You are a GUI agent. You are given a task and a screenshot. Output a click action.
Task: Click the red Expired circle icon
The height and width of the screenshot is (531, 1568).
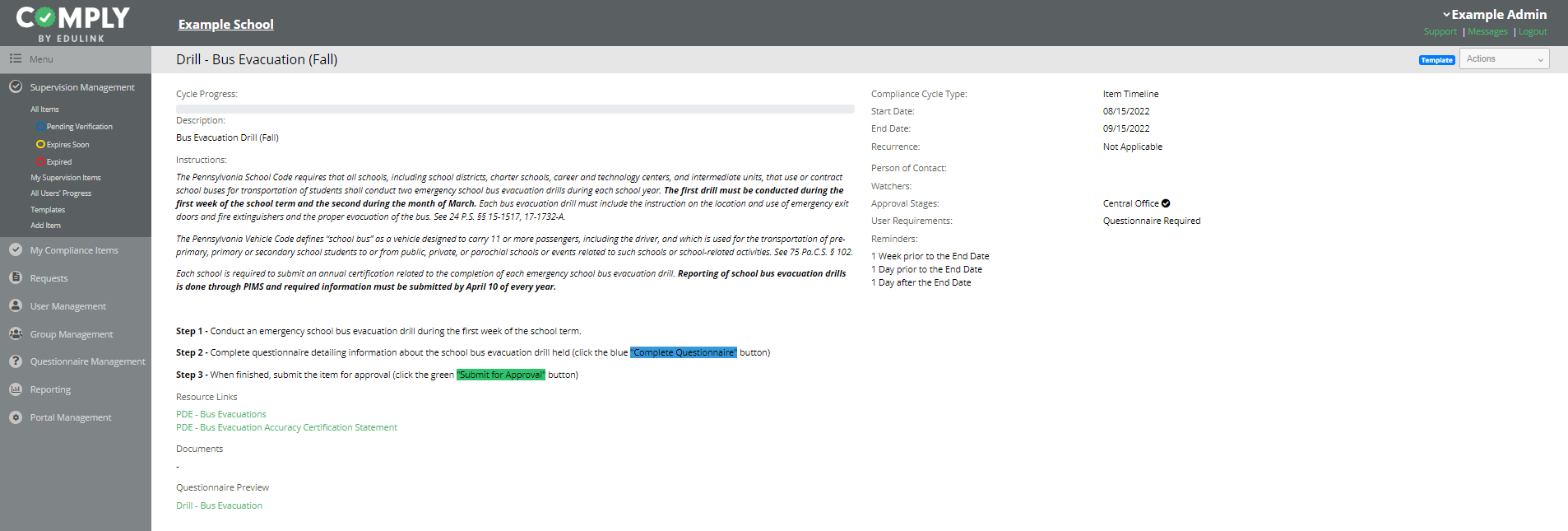pos(40,162)
